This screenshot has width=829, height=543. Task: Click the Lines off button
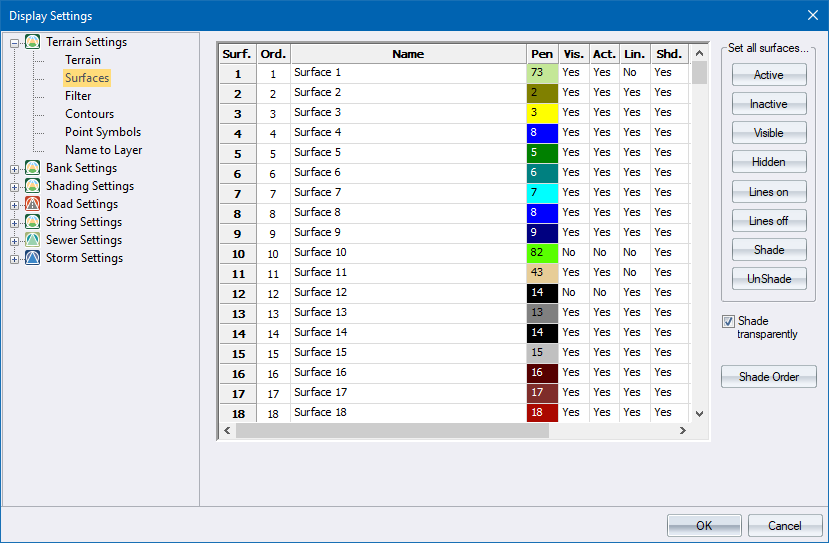tap(768, 221)
